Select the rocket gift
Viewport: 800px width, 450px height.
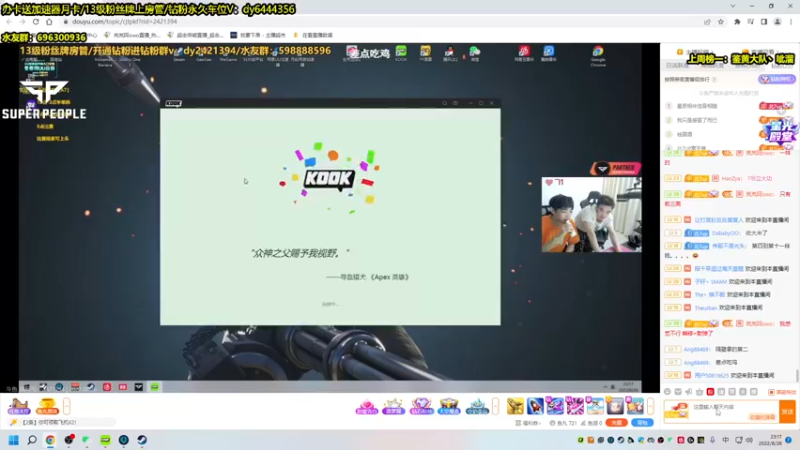(x=535, y=406)
